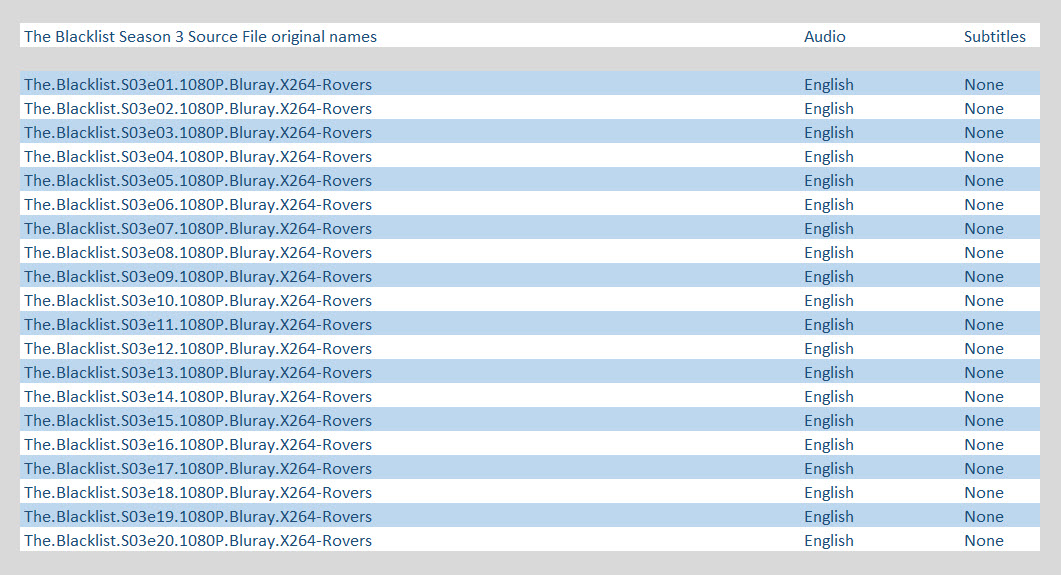Select file name The.Blacklist.S03e10.1080P.Bluray.X264-Rovers
Viewport: 1061px width, 575px height.
coord(198,301)
